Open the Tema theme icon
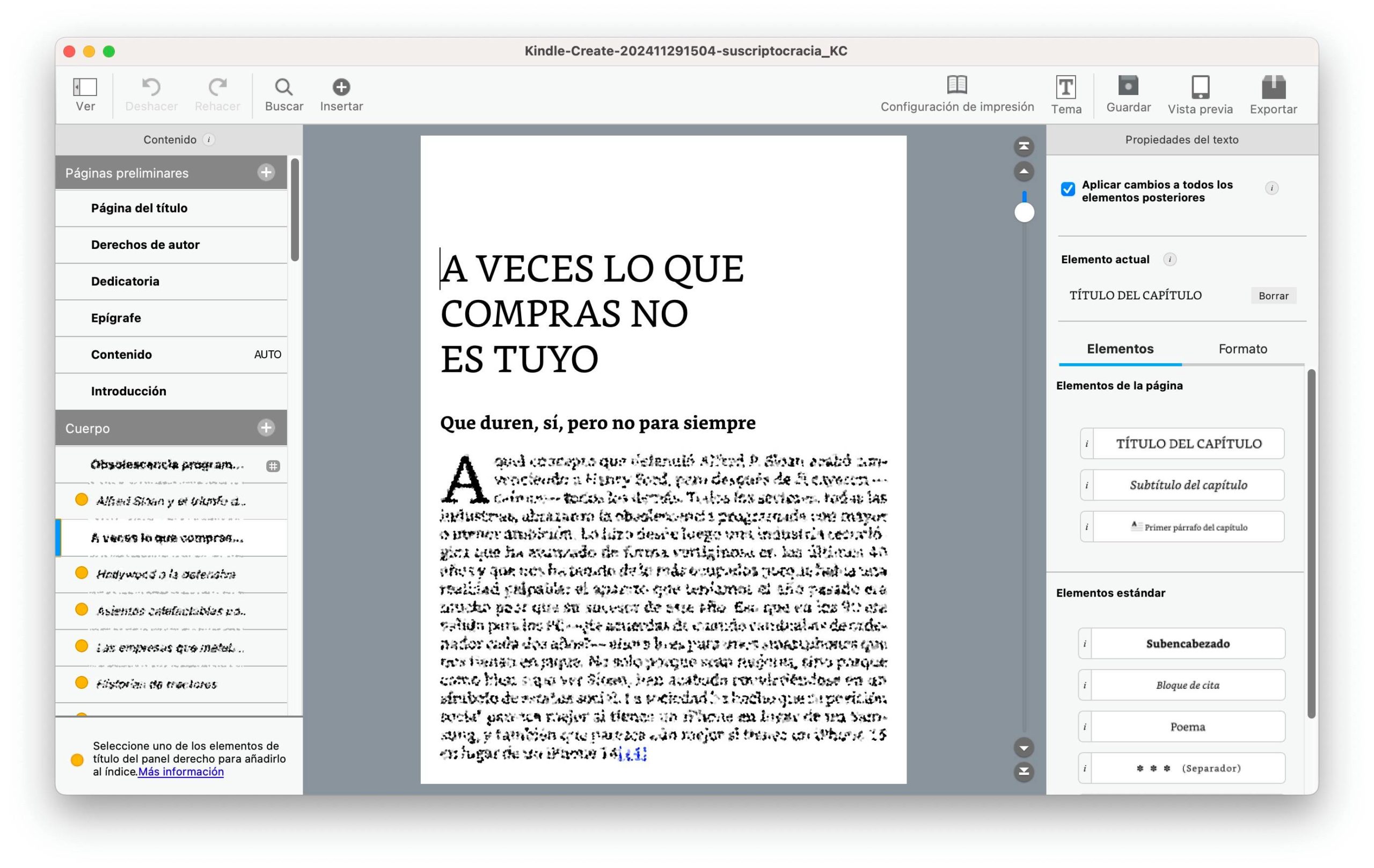 (1065, 87)
